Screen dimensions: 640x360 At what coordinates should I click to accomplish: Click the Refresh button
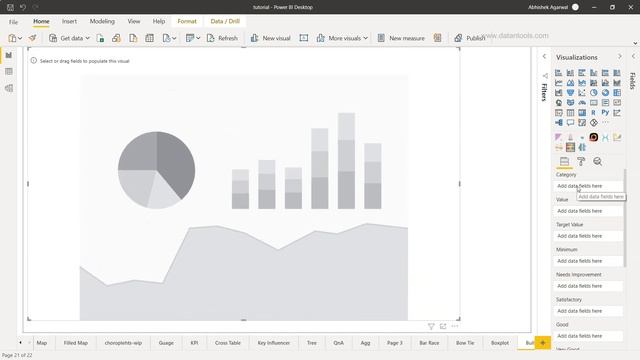pyautogui.click(x=222, y=38)
